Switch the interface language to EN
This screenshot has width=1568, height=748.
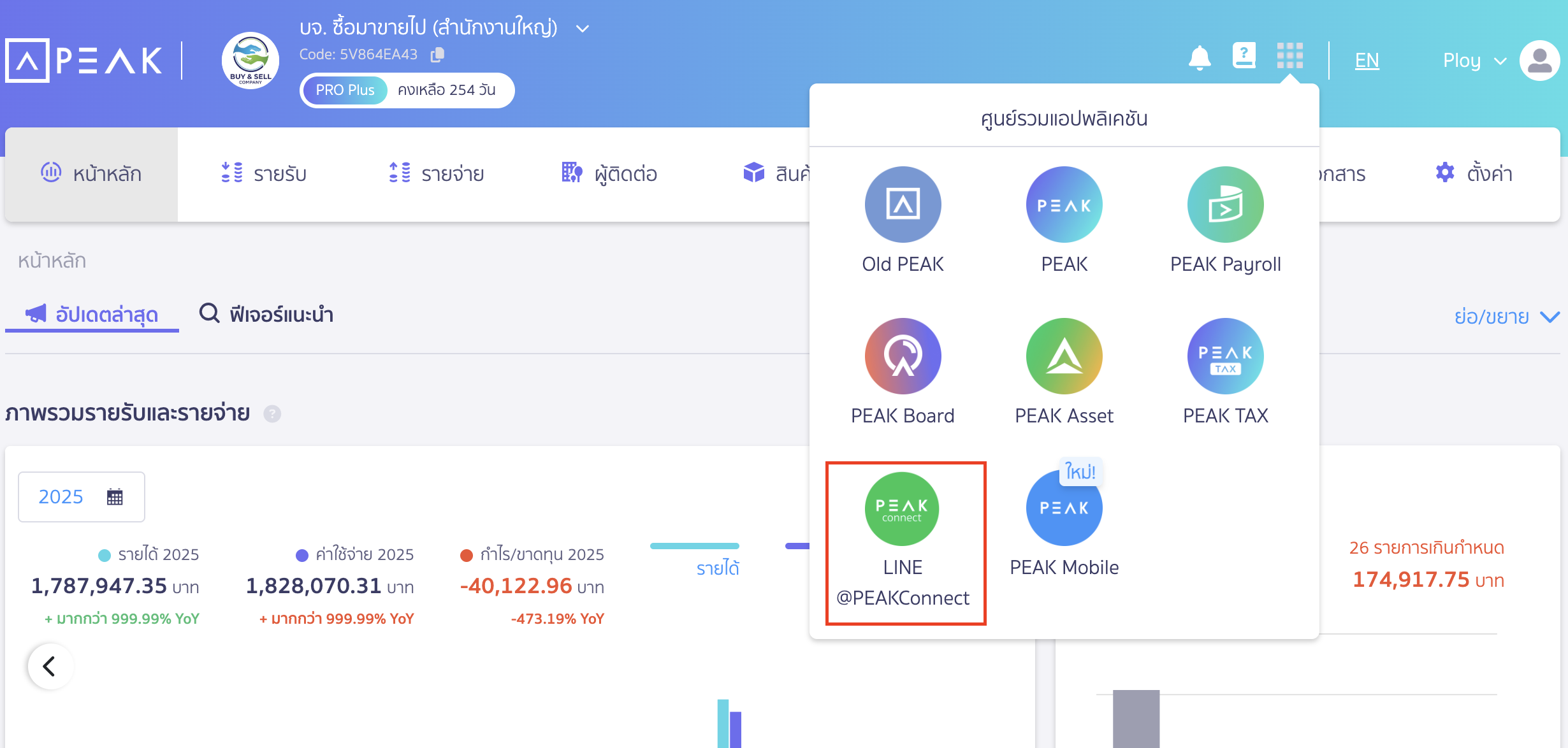point(1366,59)
